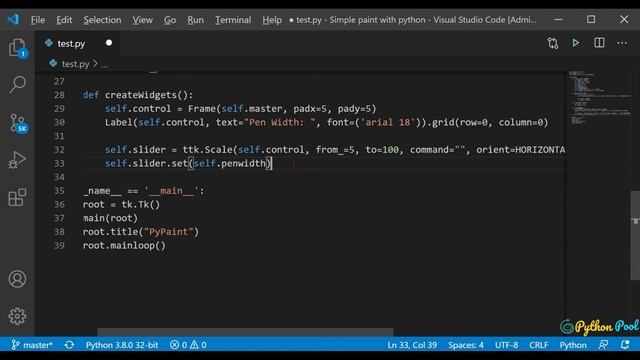This screenshot has height=360, width=640.
Task: Split the editor to the right
Action: (x=599, y=43)
